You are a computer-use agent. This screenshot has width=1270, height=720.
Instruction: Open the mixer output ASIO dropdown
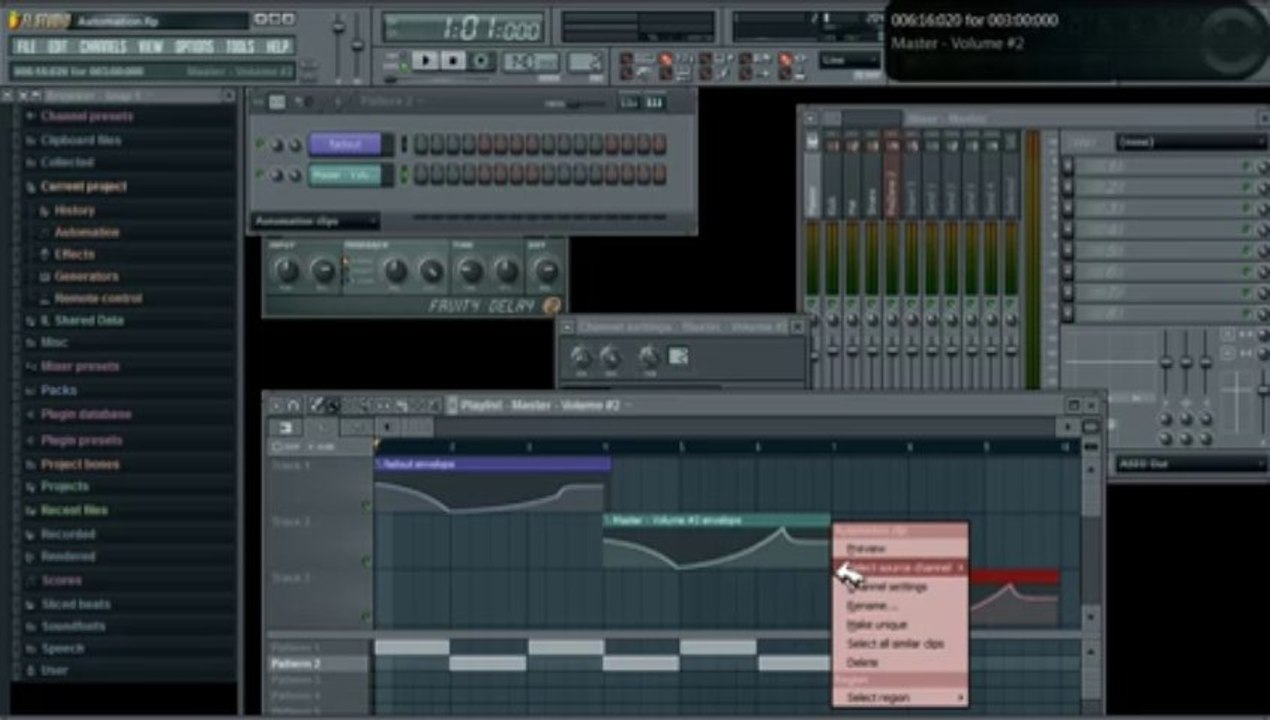click(x=1190, y=464)
